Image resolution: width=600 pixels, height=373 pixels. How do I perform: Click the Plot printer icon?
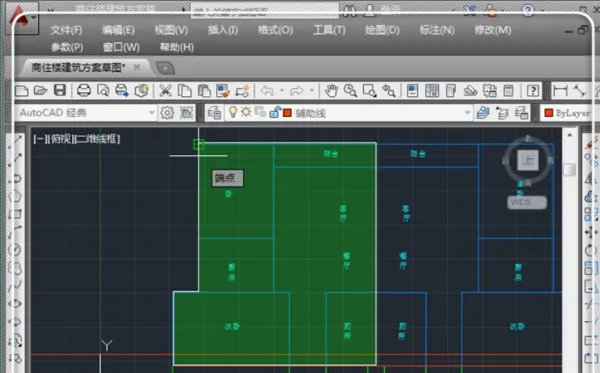[x=84, y=91]
